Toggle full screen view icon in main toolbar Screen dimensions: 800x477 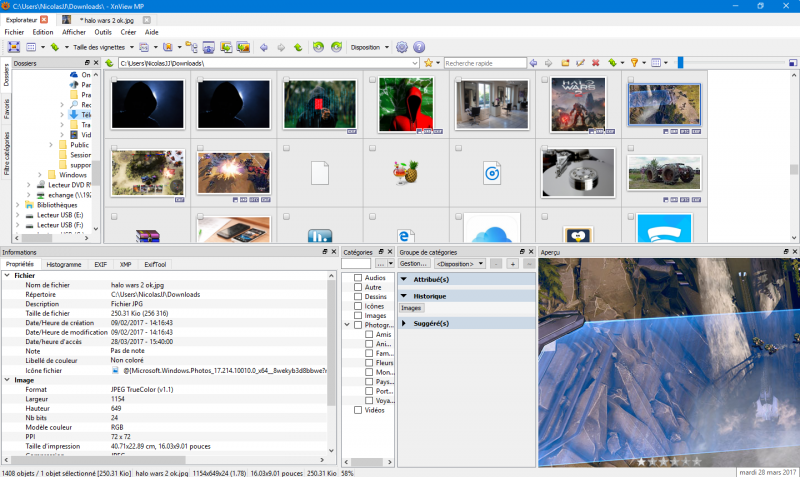14,47
